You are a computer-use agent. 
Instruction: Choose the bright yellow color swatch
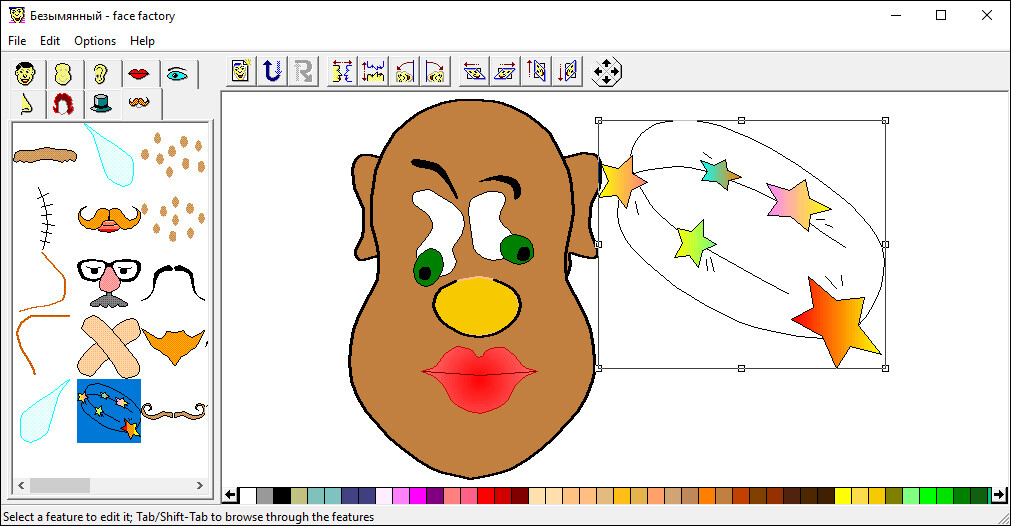pos(843,495)
